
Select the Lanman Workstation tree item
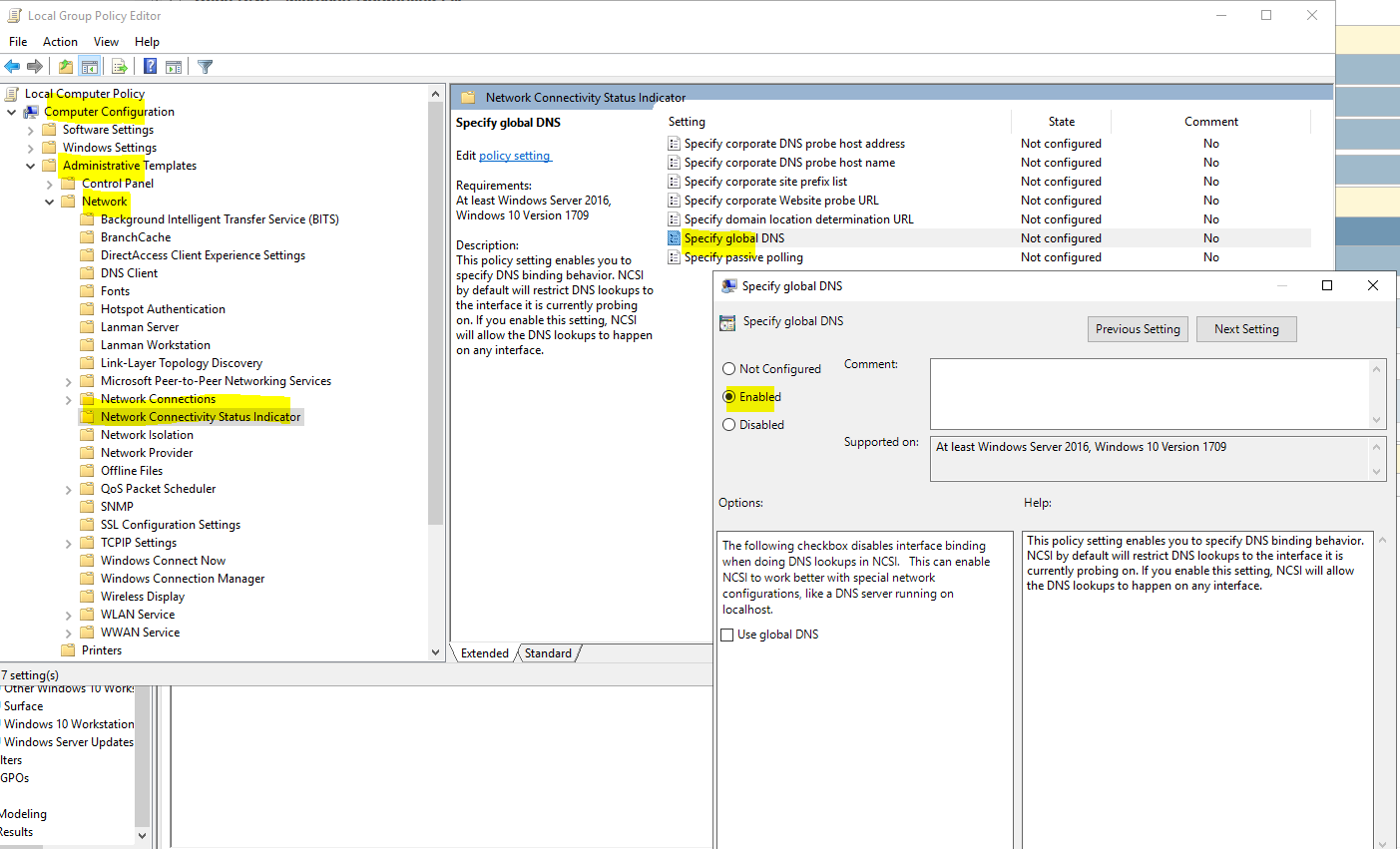pos(155,345)
